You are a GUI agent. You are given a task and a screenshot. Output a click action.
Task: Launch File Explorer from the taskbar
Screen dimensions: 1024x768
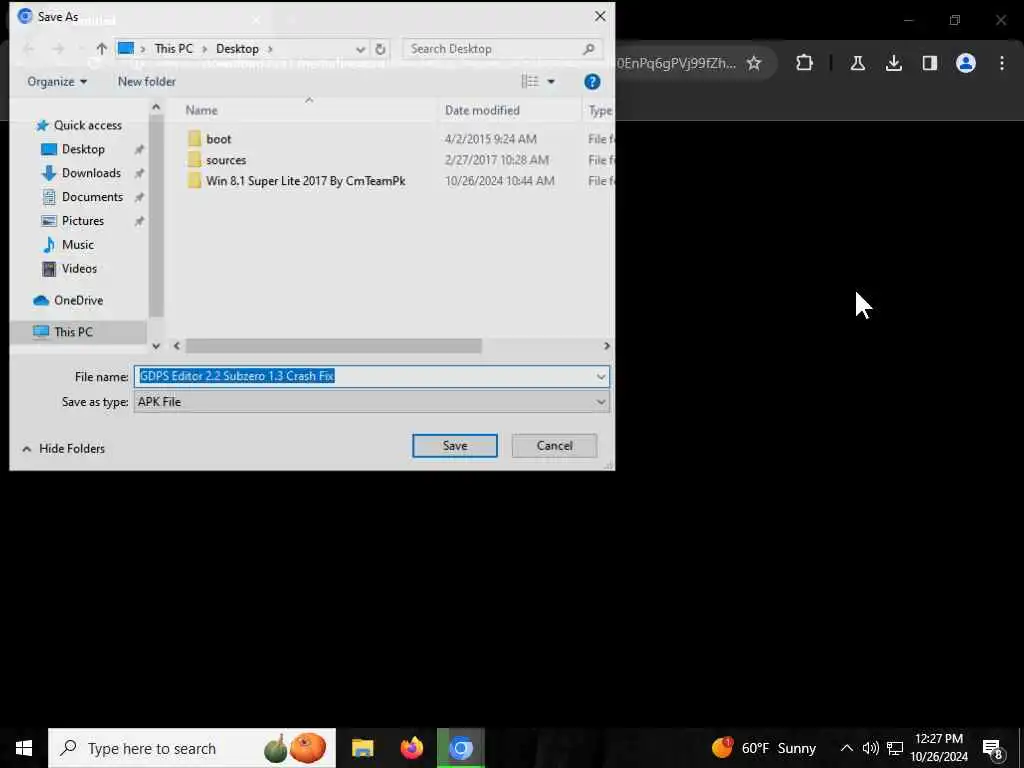point(362,748)
